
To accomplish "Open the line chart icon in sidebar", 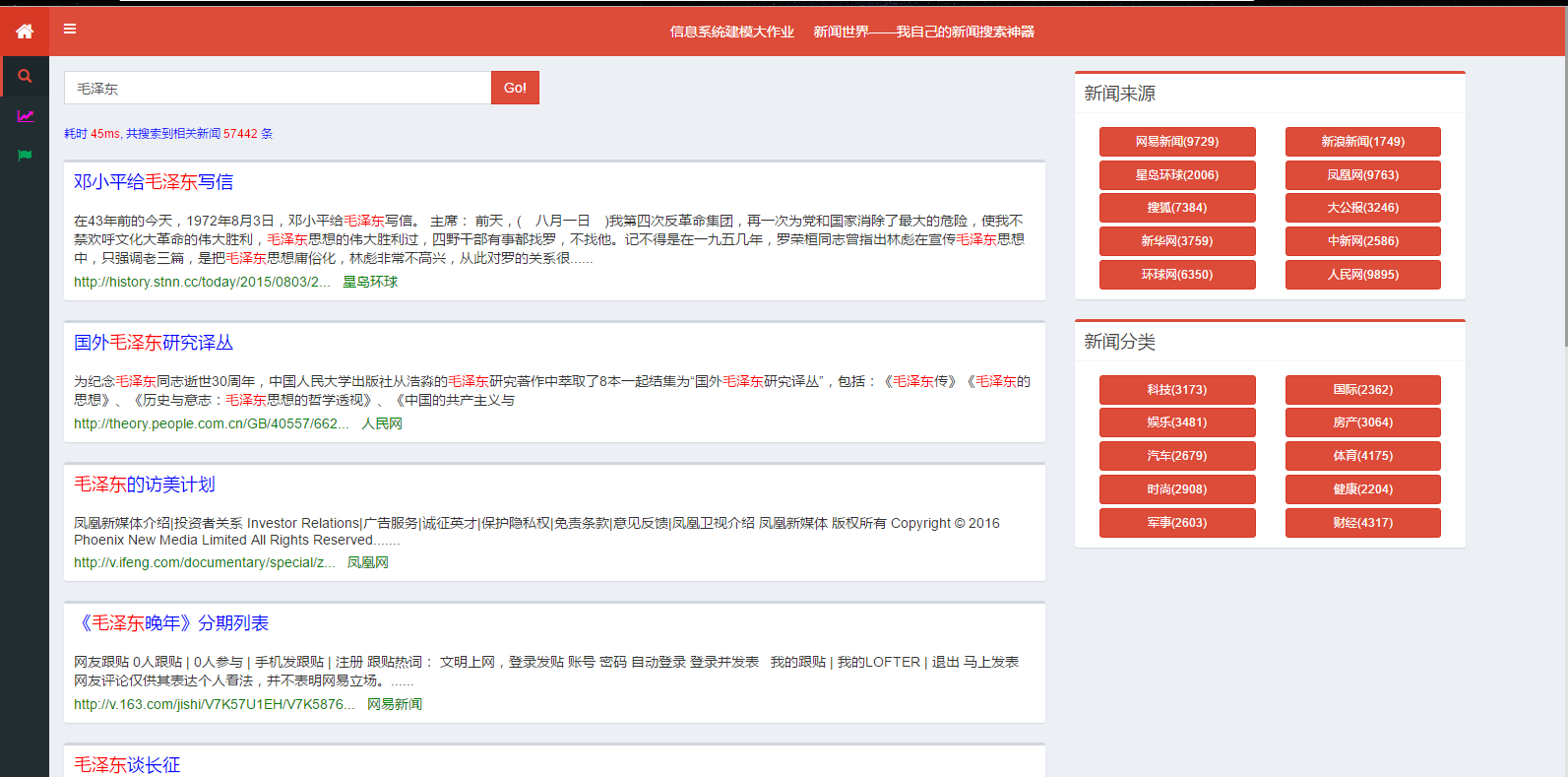I will click(x=25, y=116).
